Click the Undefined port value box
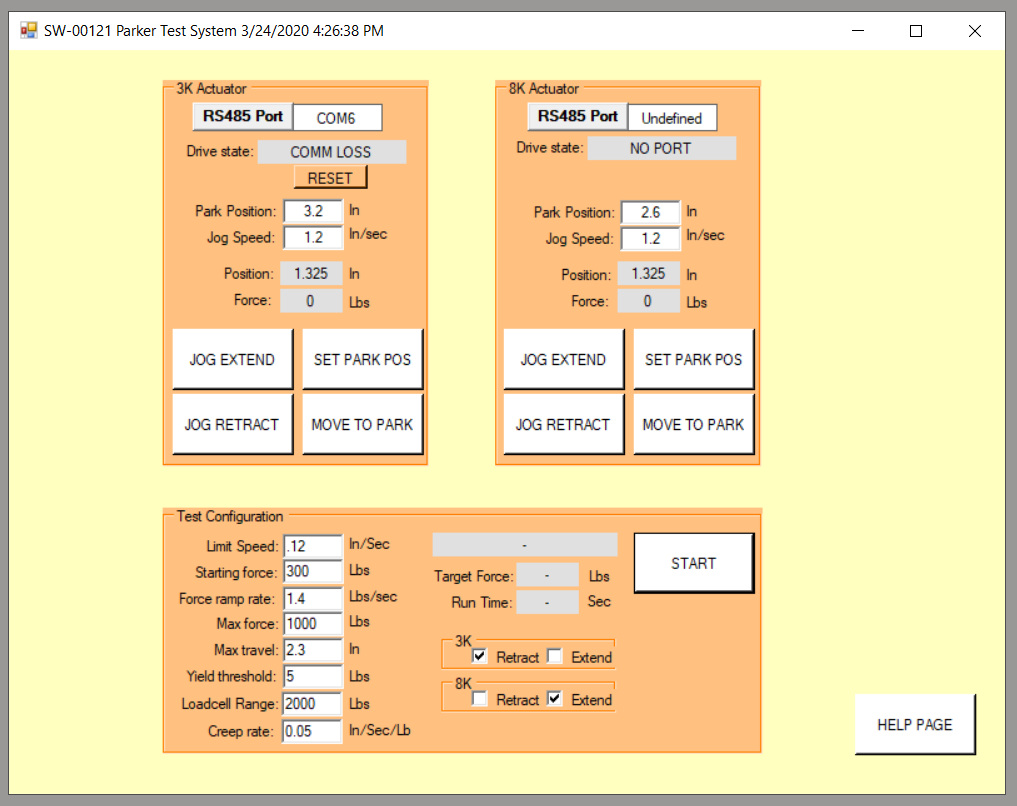 coord(673,118)
